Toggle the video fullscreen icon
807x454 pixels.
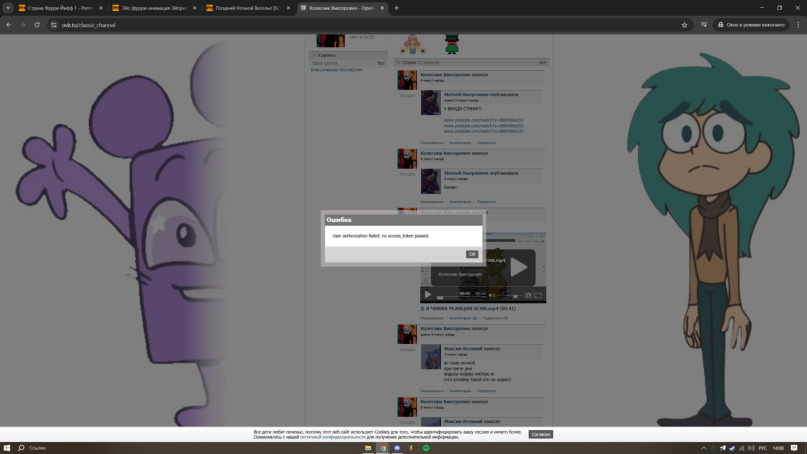pyautogui.click(x=538, y=295)
